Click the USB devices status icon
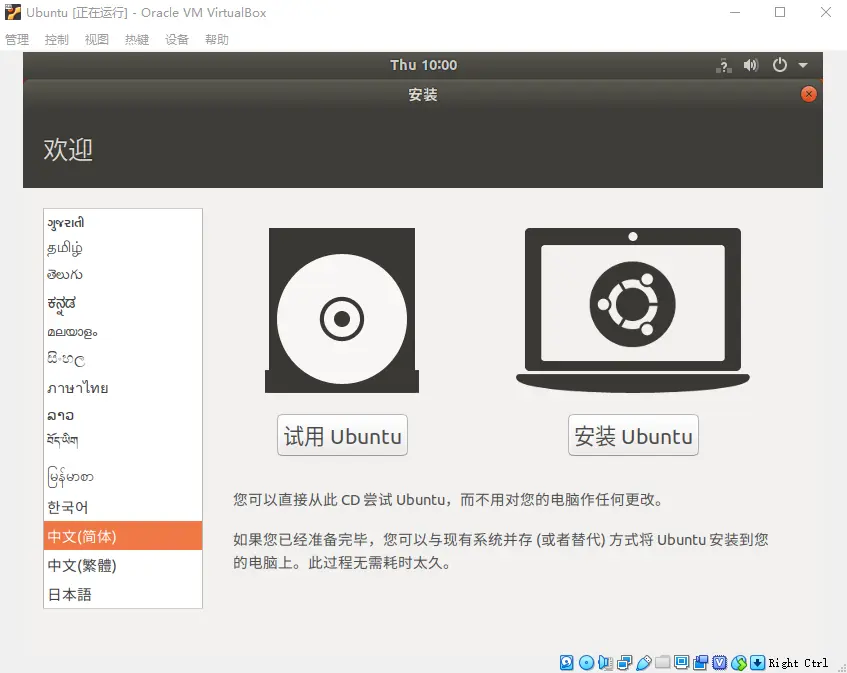This screenshot has width=847, height=673. tap(643, 662)
